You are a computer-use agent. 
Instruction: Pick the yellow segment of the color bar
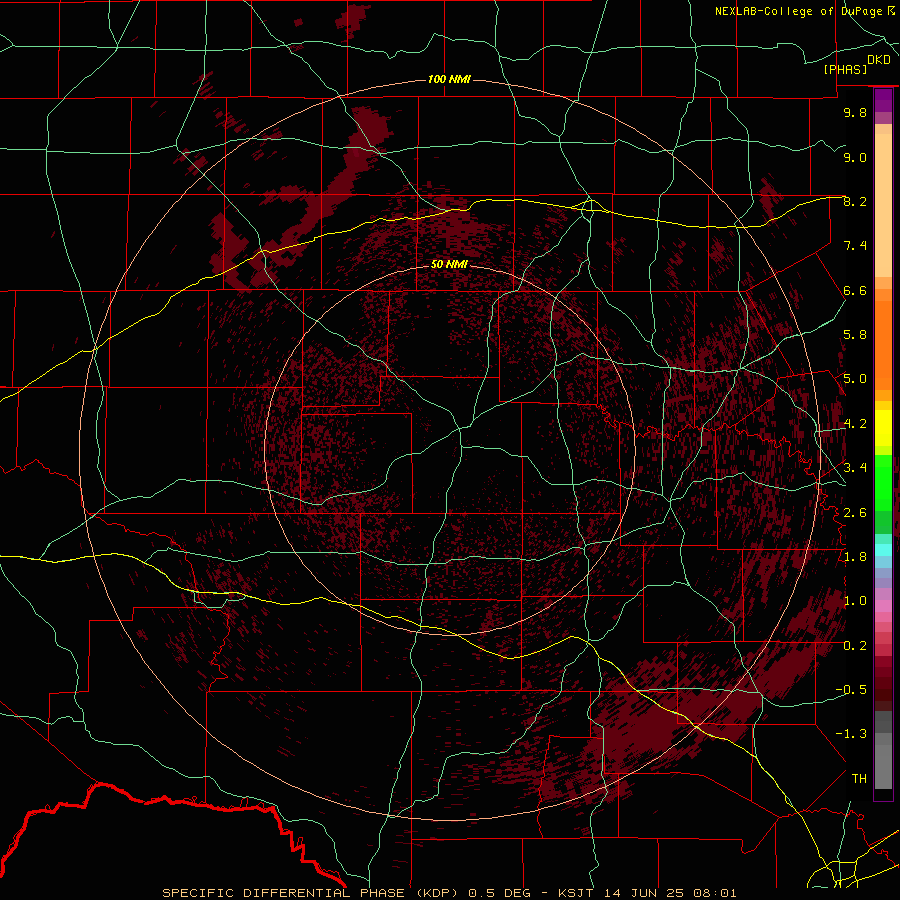(x=883, y=428)
